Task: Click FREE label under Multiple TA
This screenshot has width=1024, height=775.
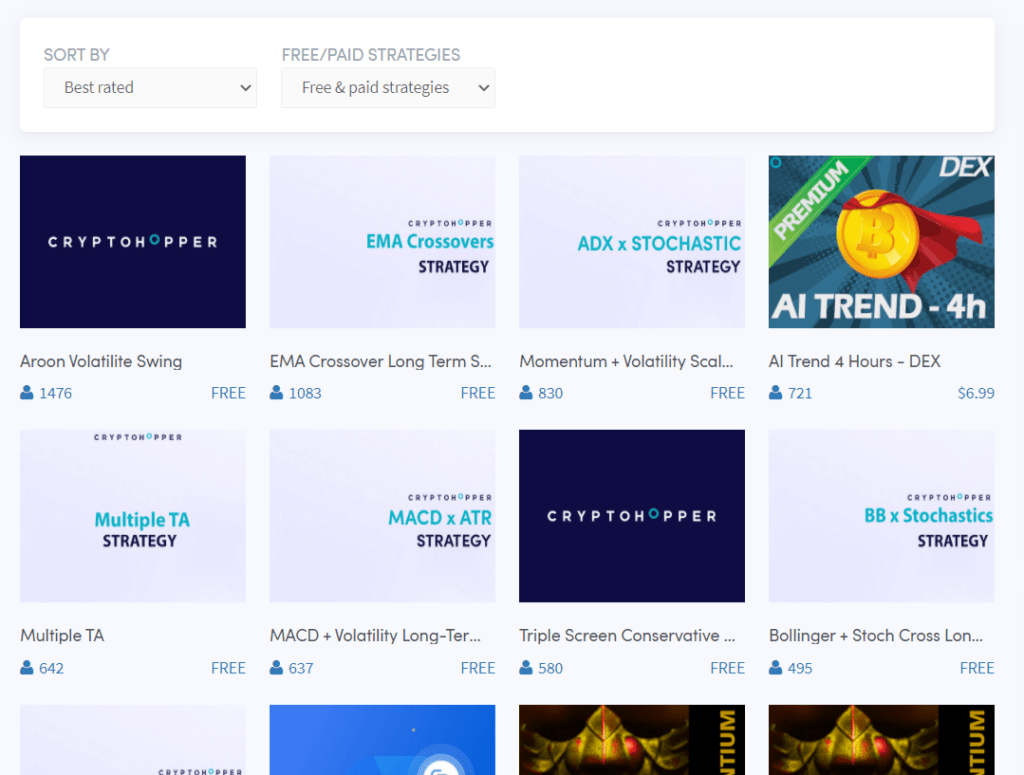Action: (228, 668)
